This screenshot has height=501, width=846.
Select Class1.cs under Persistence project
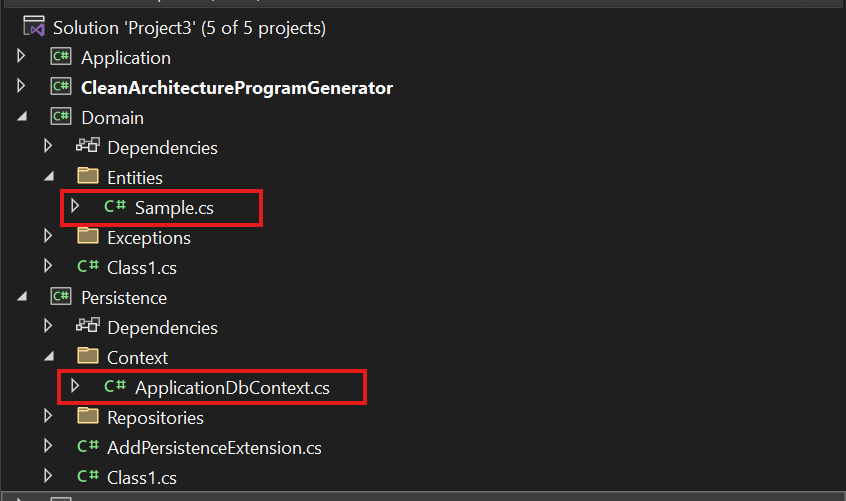[142, 478]
